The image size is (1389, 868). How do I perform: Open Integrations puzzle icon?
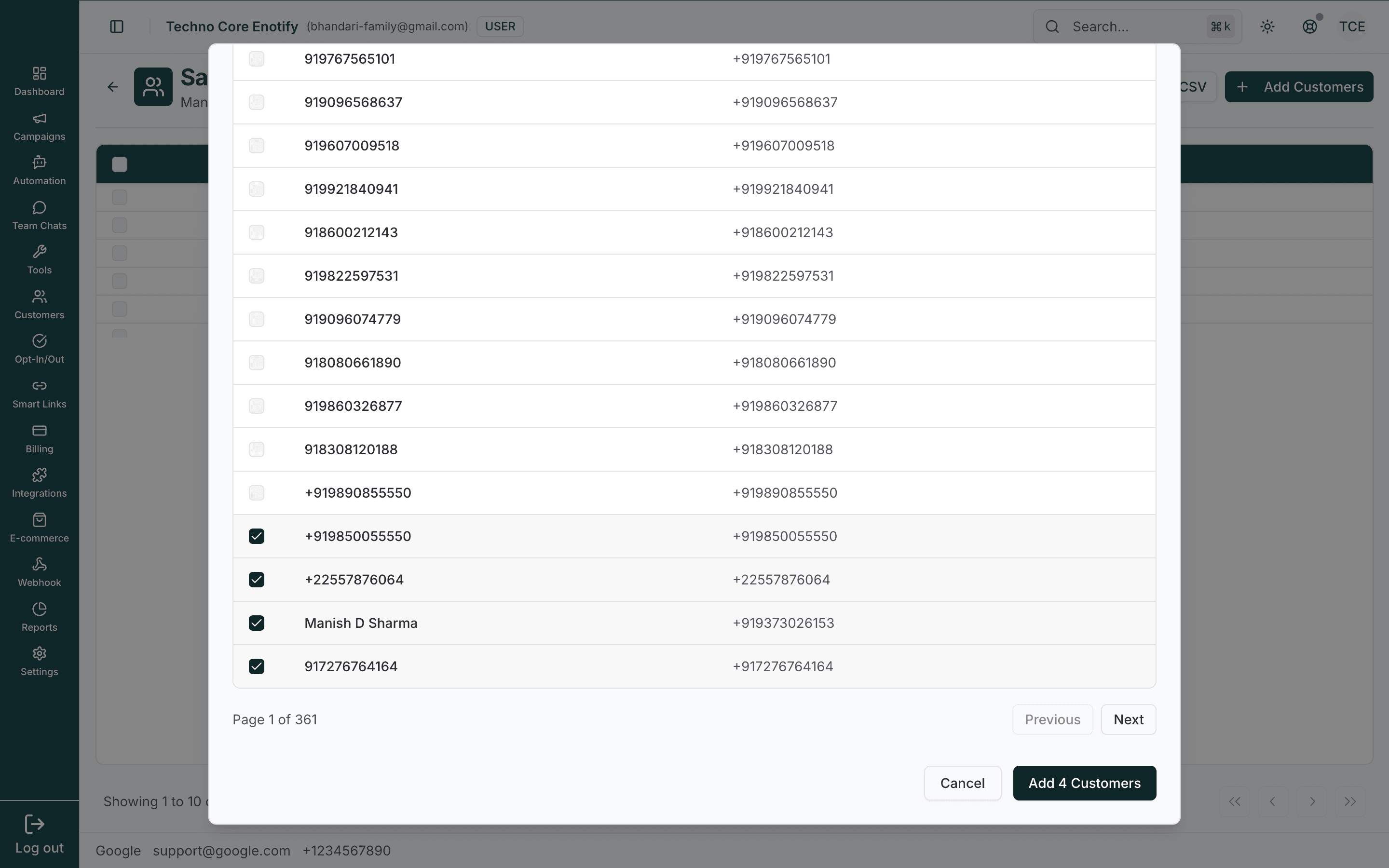39,475
